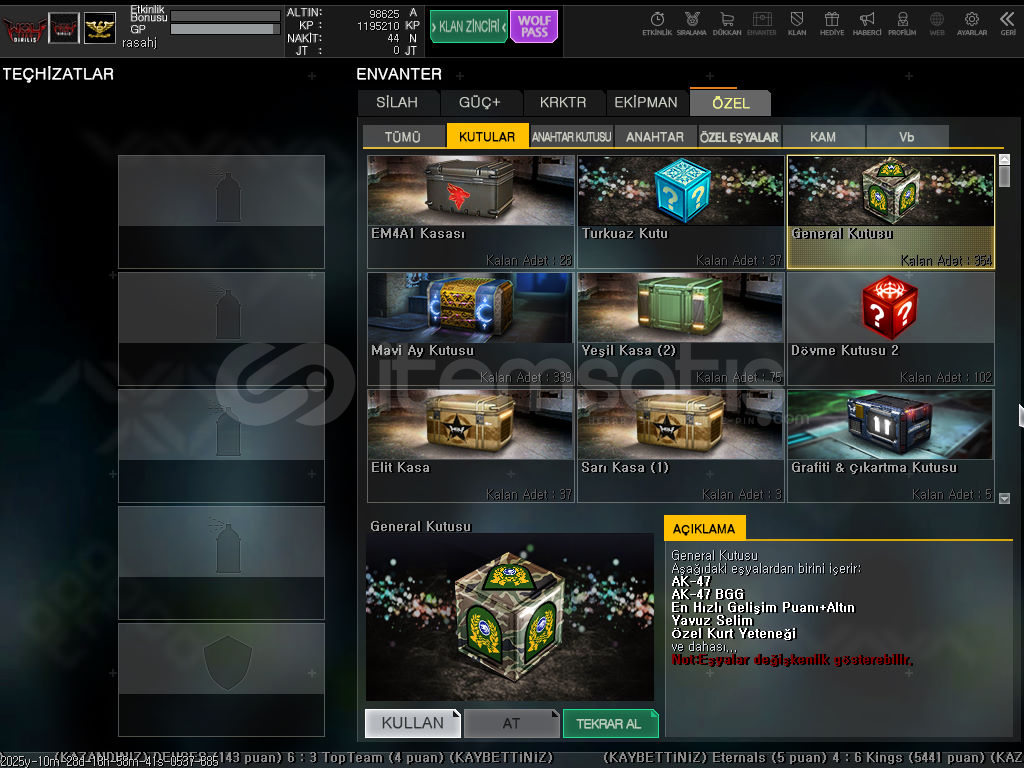Click the 'Özel Kurt Yeteneği' description line
Image resolution: width=1024 pixels, height=768 pixels.
click(733, 633)
